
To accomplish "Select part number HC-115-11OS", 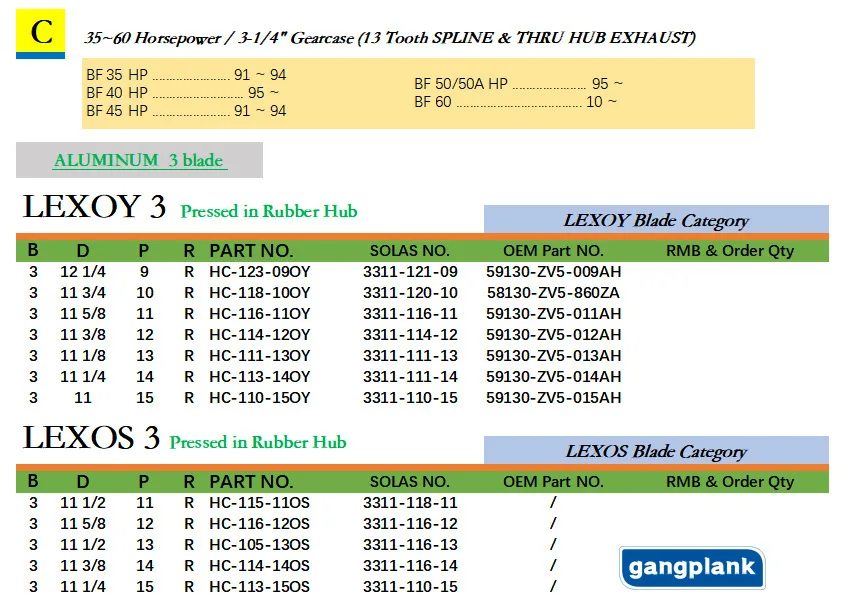I will click(x=260, y=503).
